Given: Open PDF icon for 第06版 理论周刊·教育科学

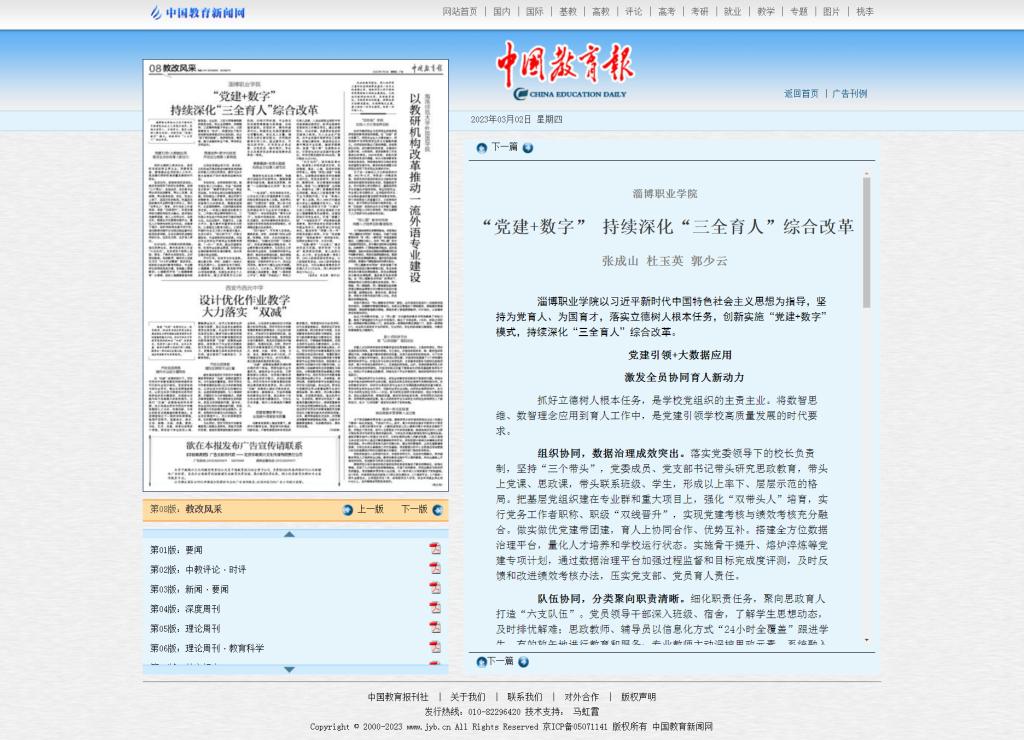Looking at the screenshot, I should tap(435, 647).
